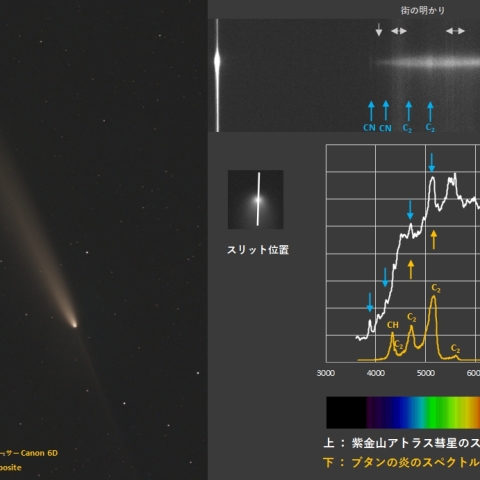Screen dimensions: 480x480
Task: Click the rainbow wavelength color bar
Action: (x=403, y=412)
